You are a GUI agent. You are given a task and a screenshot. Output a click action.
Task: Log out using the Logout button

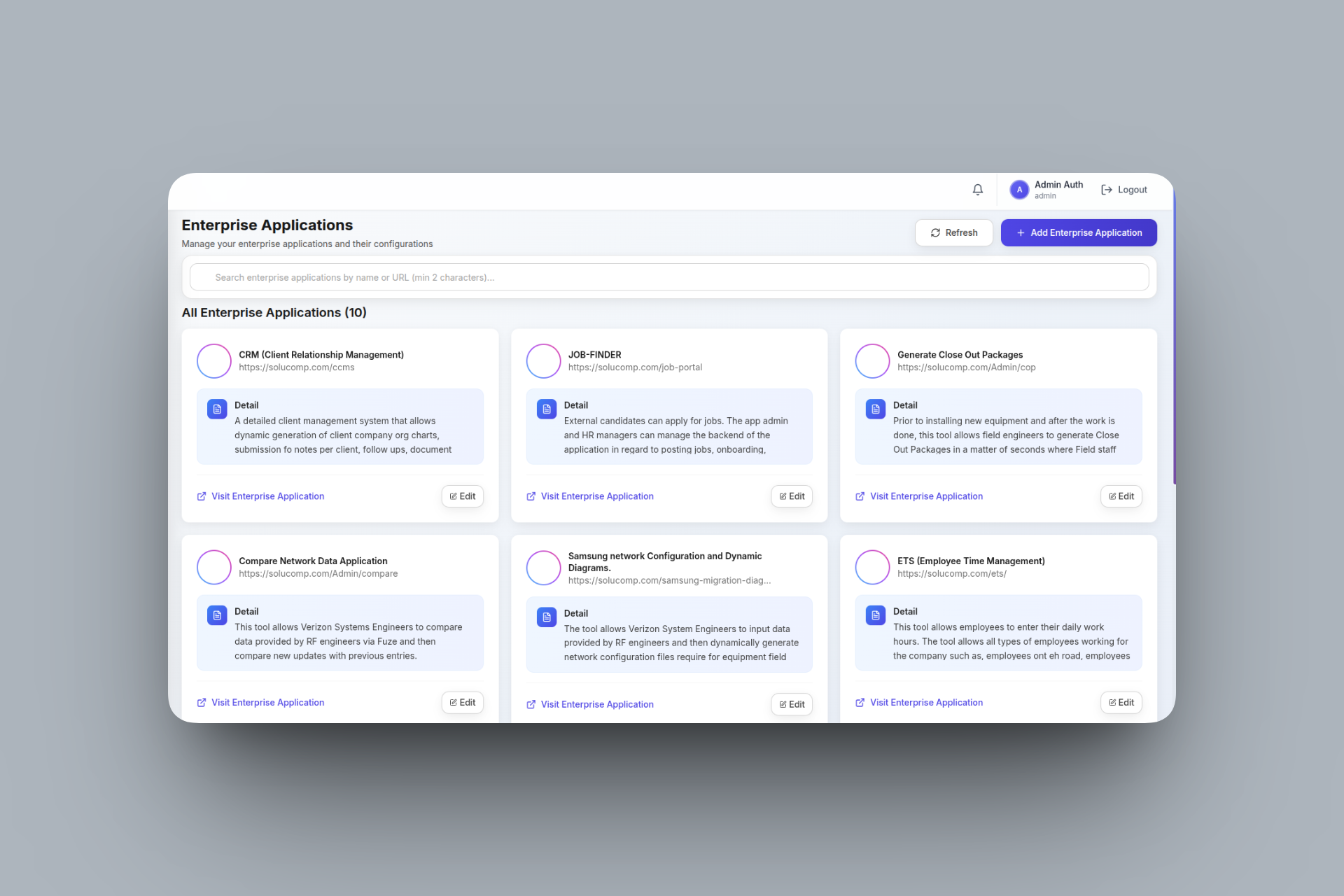tap(1124, 190)
